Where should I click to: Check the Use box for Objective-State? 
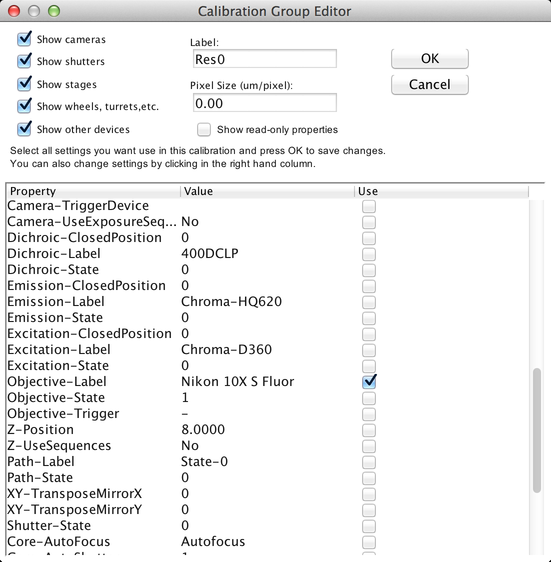pos(369,398)
